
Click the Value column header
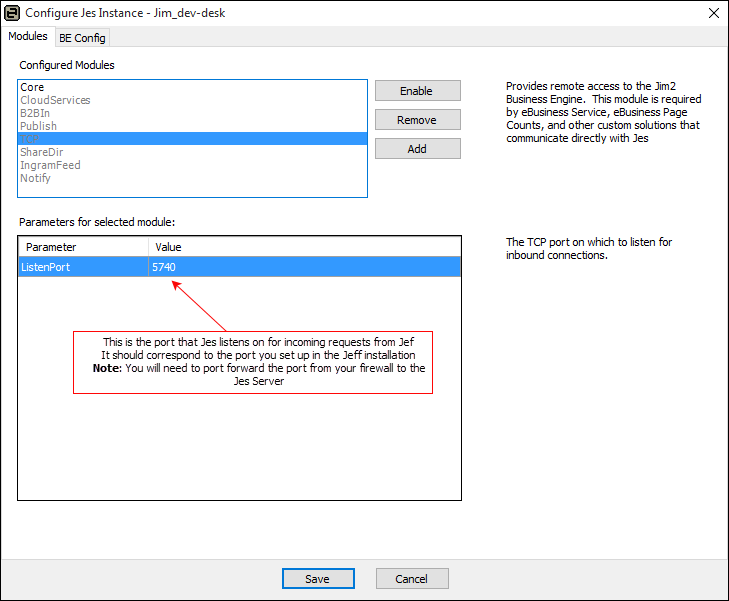tap(305, 247)
